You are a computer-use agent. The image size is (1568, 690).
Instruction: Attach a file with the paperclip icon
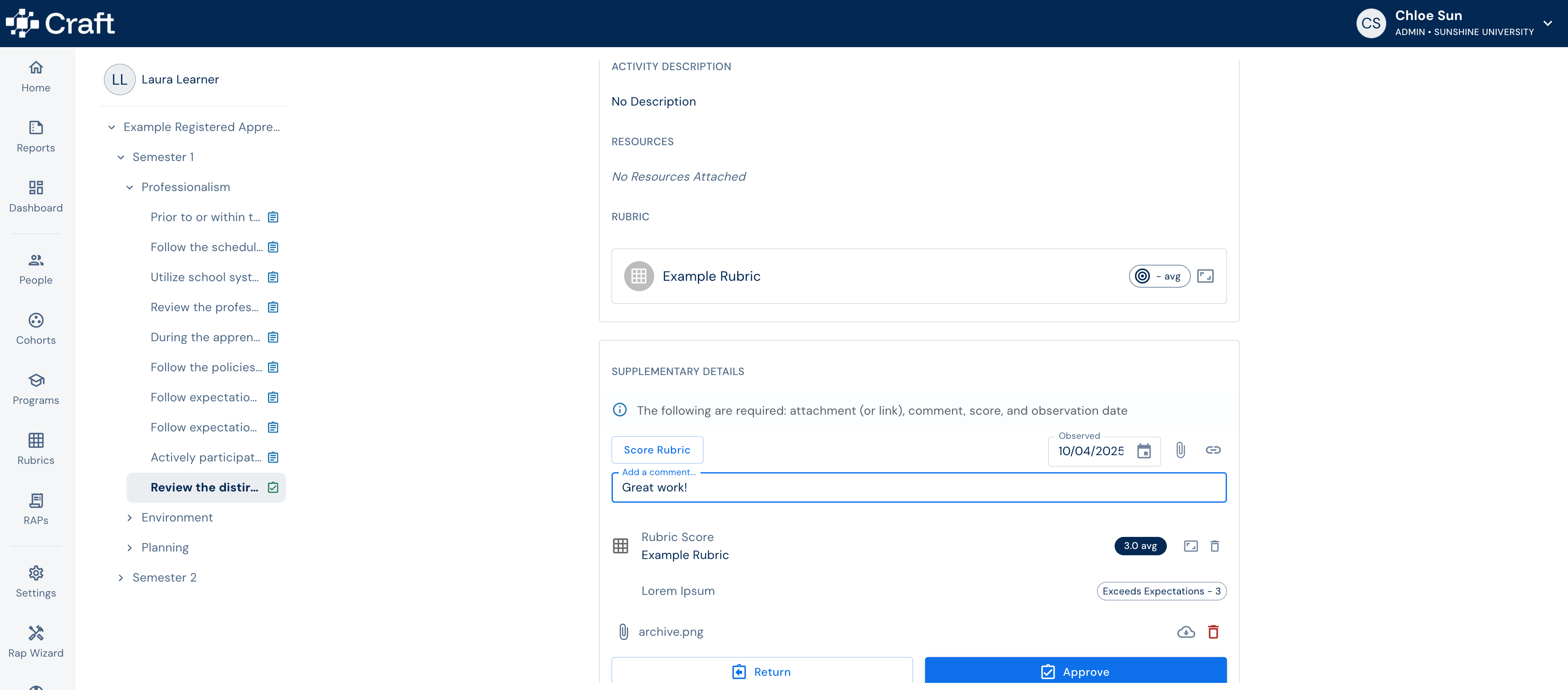pyautogui.click(x=1180, y=450)
